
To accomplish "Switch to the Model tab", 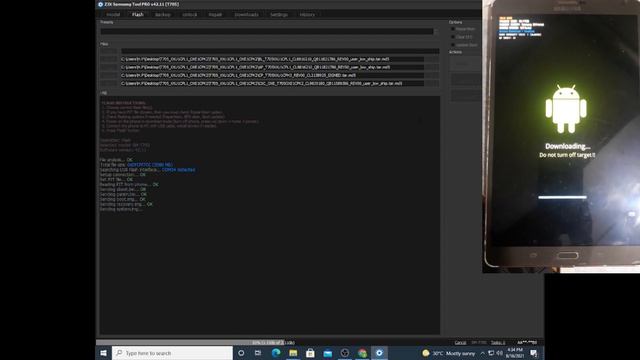I will pyautogui.click(x=113, y=15).
